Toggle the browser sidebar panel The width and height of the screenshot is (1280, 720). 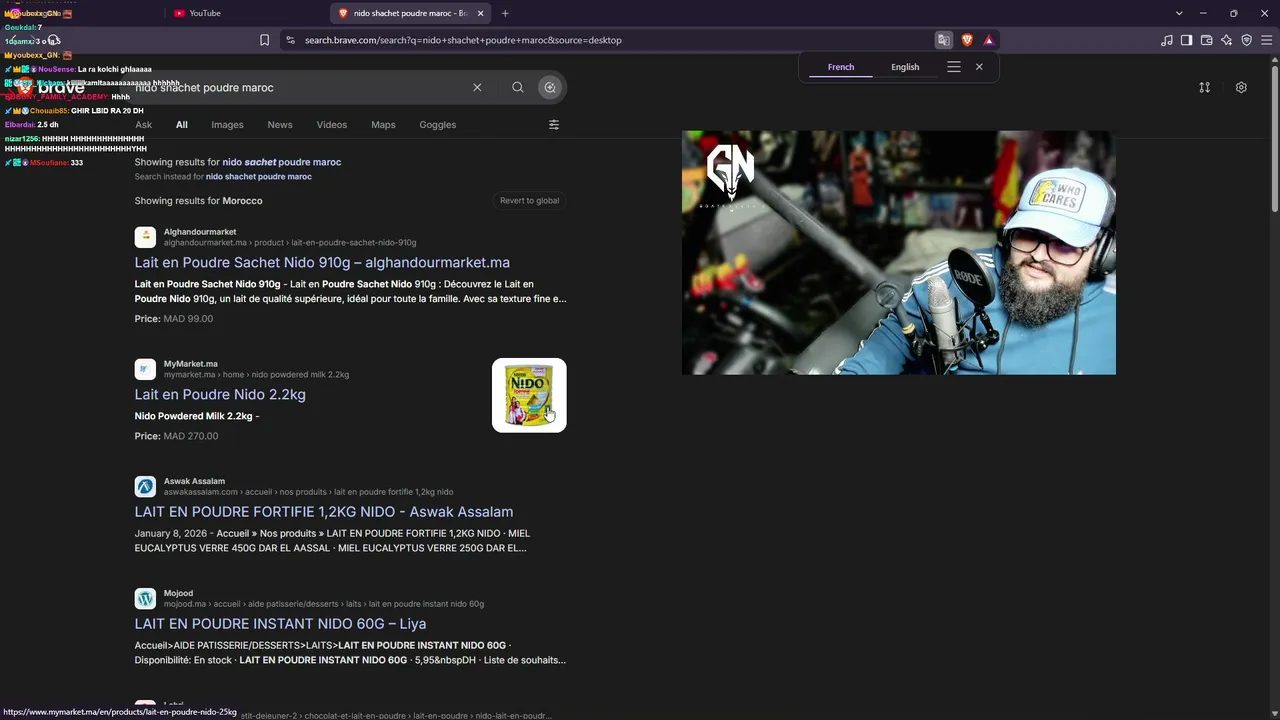click(1186, 40)
